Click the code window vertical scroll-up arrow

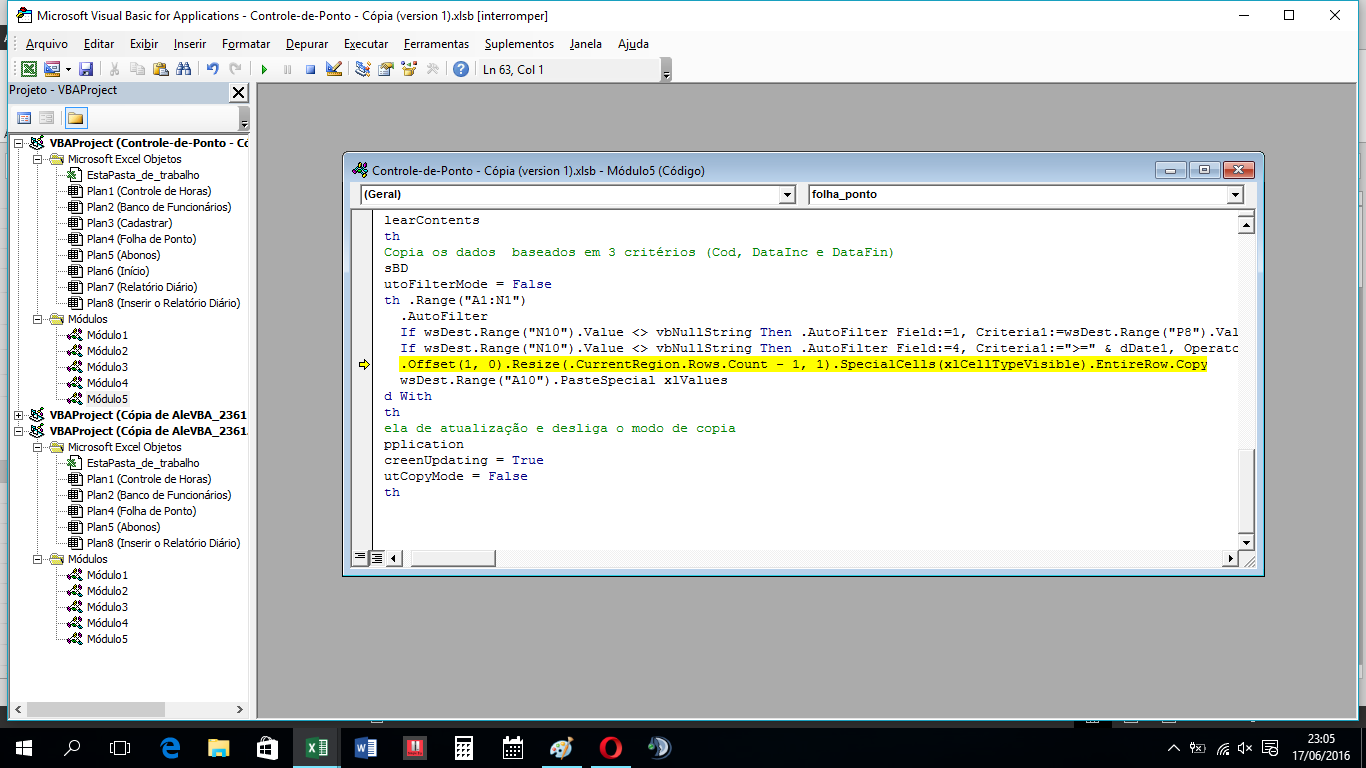(1246, 225)
